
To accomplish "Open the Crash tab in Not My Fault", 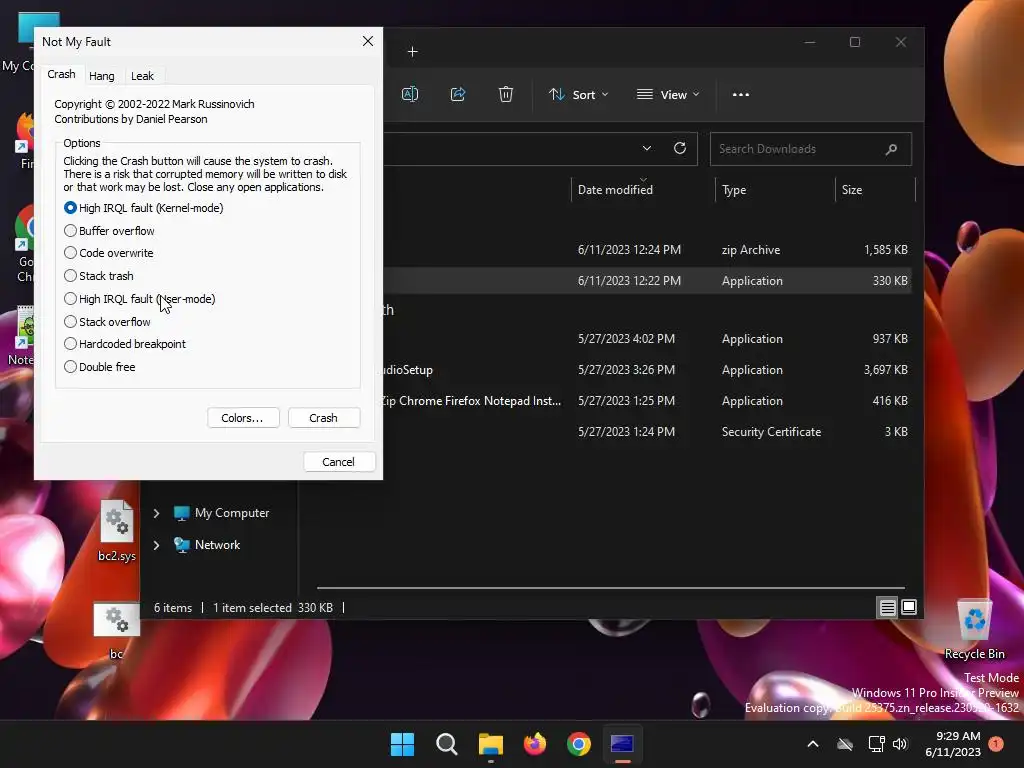I will [61, 74].
